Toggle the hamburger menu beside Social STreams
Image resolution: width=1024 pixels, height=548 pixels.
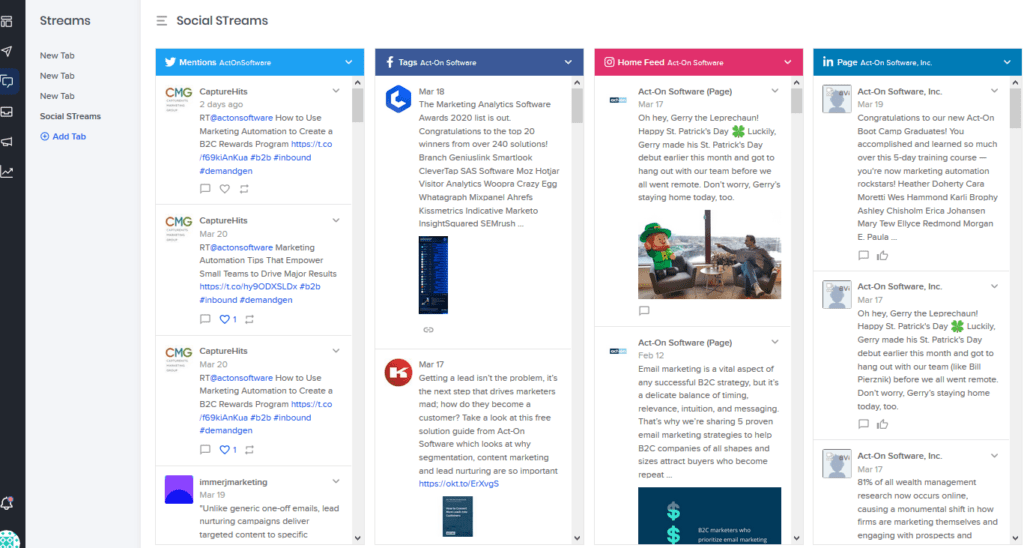(161, 21)
